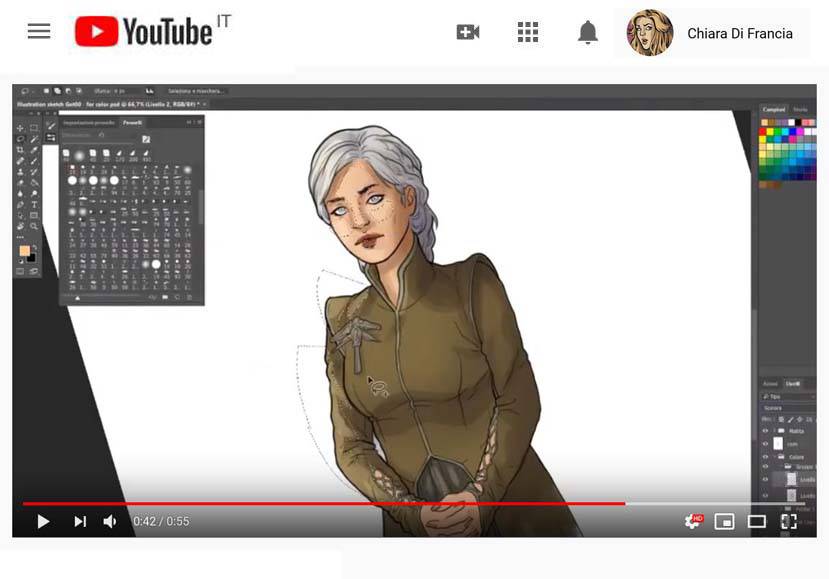Hide the Matita layer group
Screen dimensions: 829x579
(x=765, y=431)
